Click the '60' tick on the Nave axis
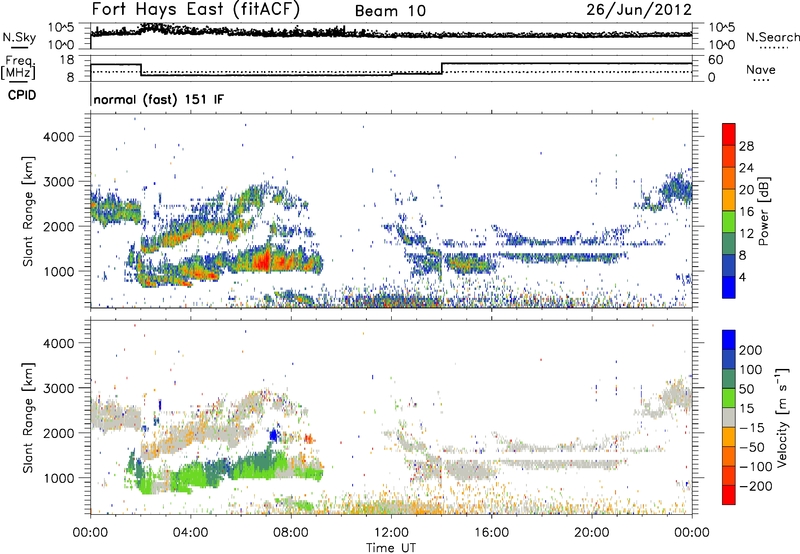This screenshot has width=800, height=554. coord(715,60)
